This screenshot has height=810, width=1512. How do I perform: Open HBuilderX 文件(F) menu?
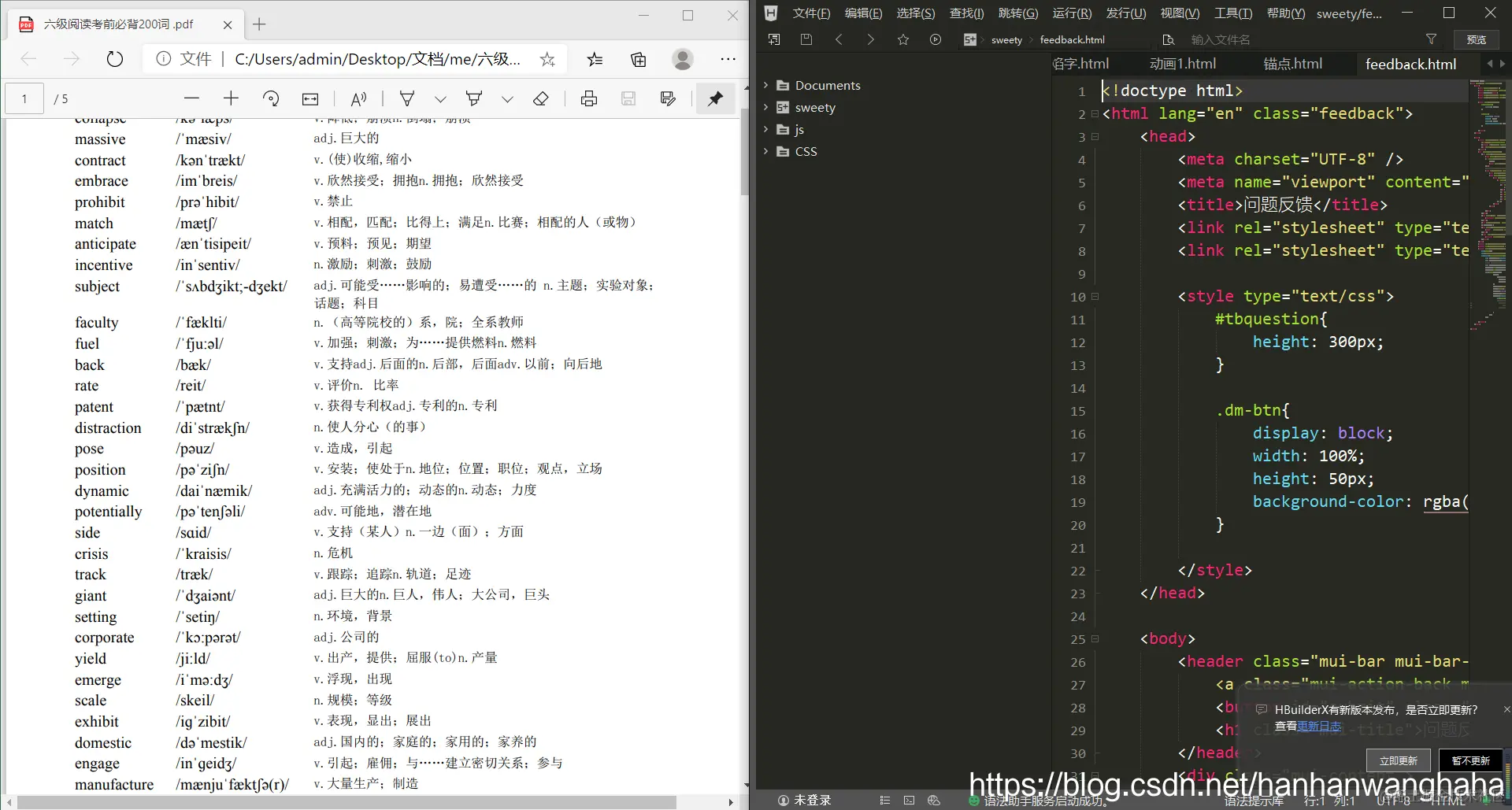811,13
